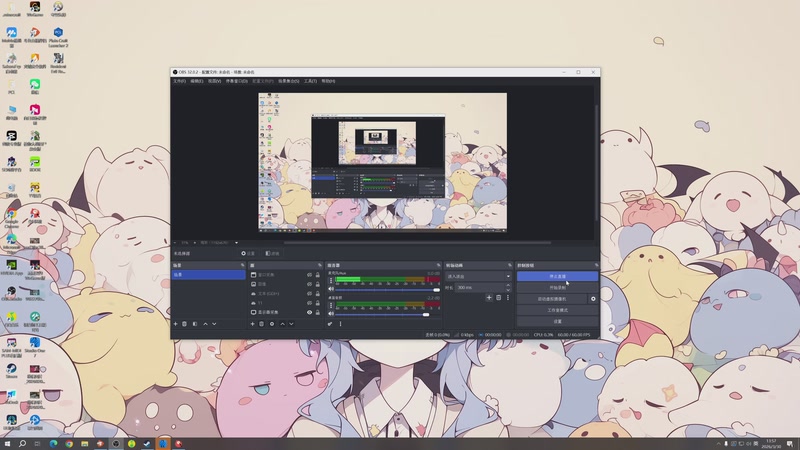Image resolution: width=800 pixels, height=450 pixels.
Task: Add a new source with the plus icon
Action: pos(252,324)
